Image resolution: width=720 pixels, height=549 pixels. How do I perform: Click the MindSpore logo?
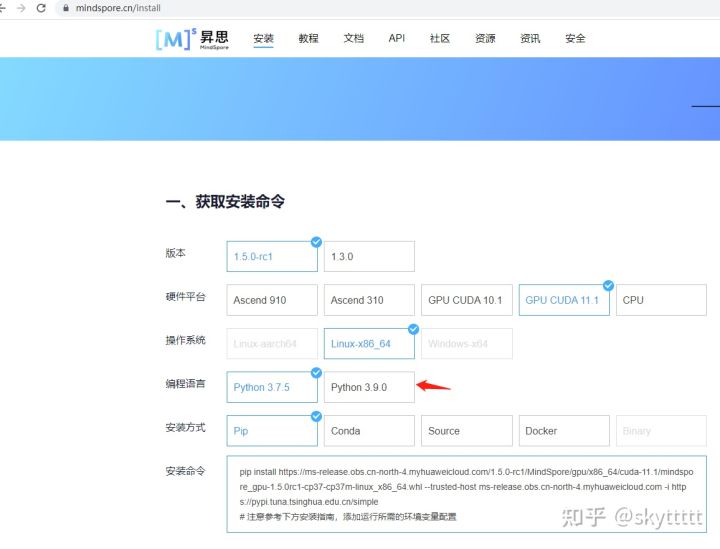[192, 39]
